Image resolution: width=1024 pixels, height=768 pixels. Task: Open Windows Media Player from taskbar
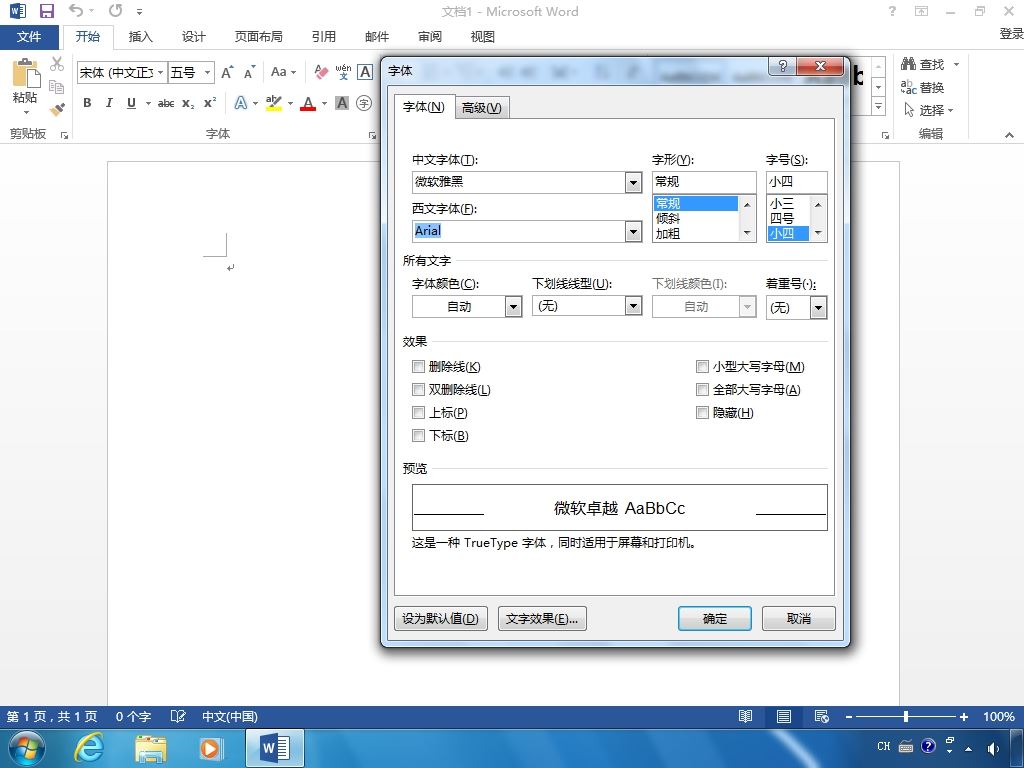pyautogui.click(x=211, y=748)
